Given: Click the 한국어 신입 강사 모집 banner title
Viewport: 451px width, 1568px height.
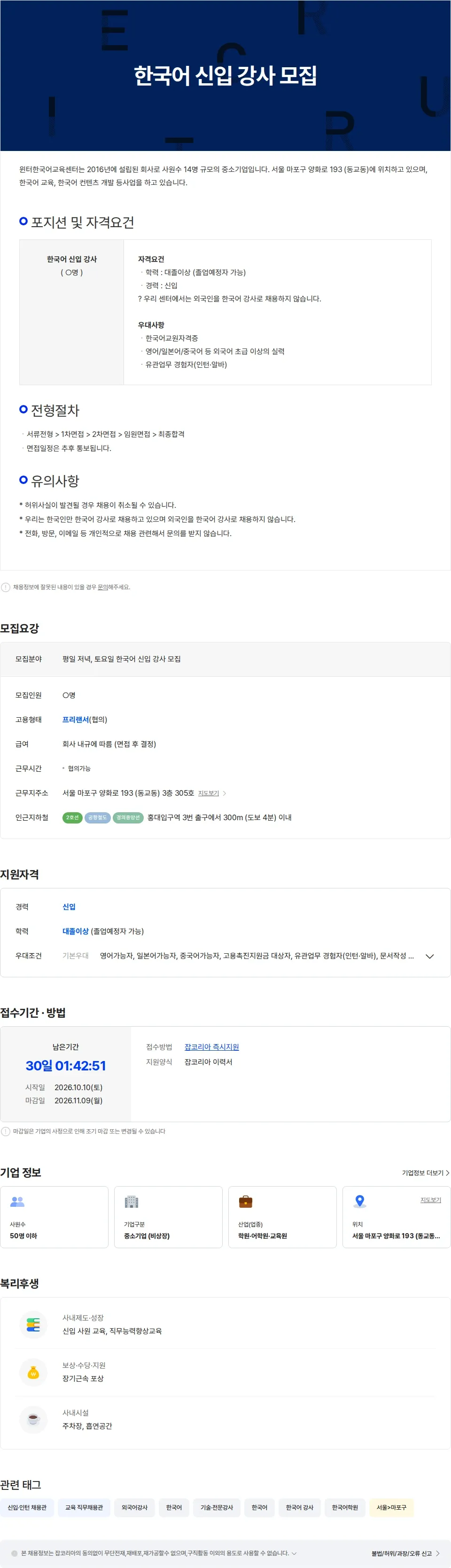Looking at the screenshot, I should [225, 75].
